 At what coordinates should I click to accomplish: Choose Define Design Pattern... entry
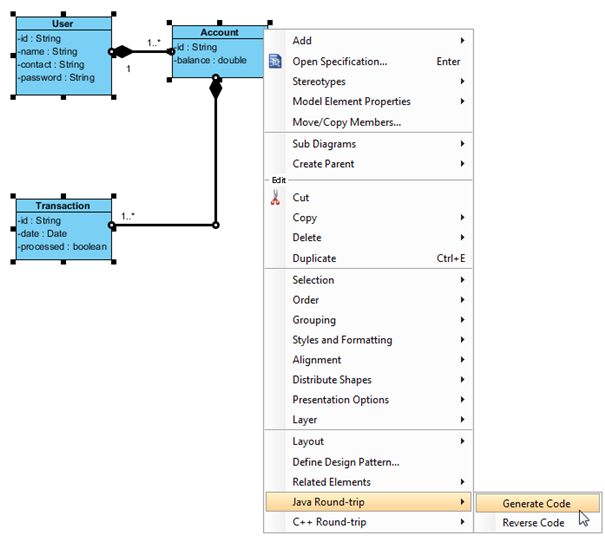(368, 462)
